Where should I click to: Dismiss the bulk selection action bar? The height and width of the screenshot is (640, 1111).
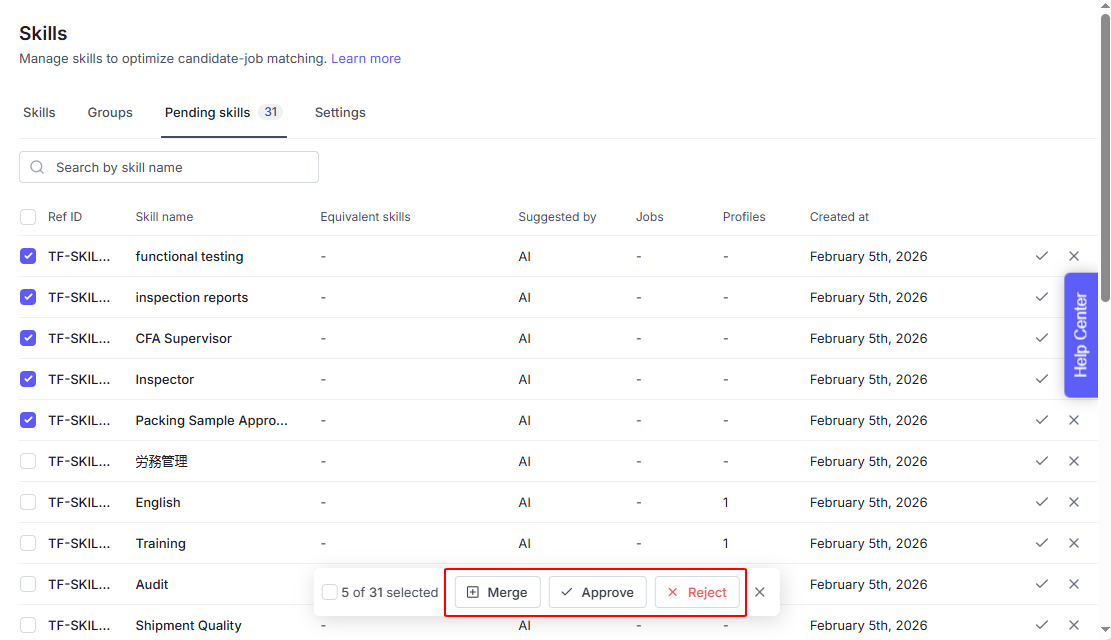(760, 592)
